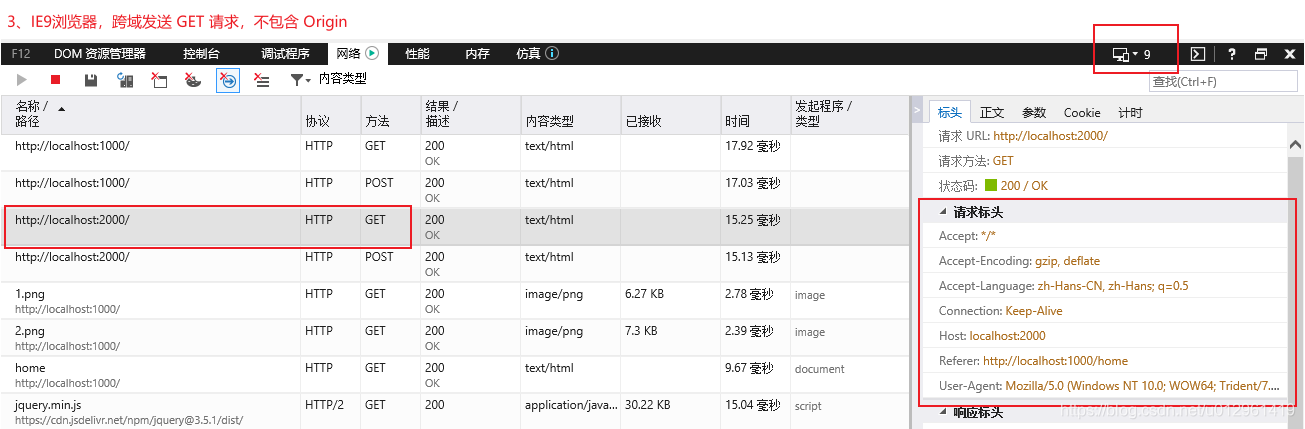Sort by 时间 column header
The width and height of the screenshot is (1305, 429).
click(x=755, y=113)
